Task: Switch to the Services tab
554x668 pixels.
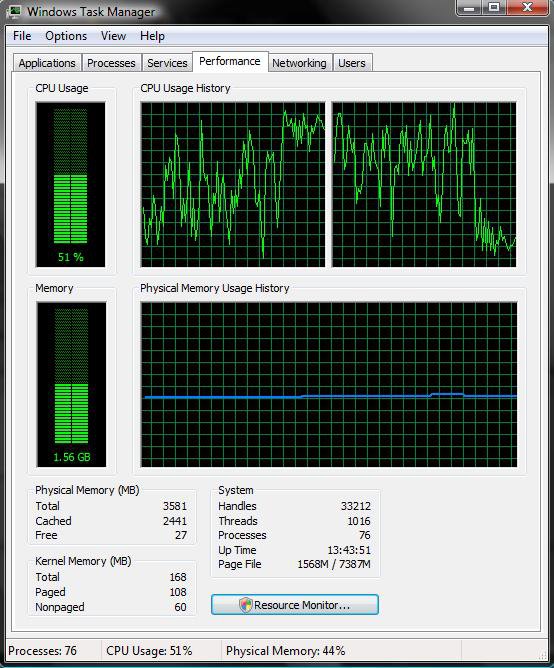Action: 167,63
